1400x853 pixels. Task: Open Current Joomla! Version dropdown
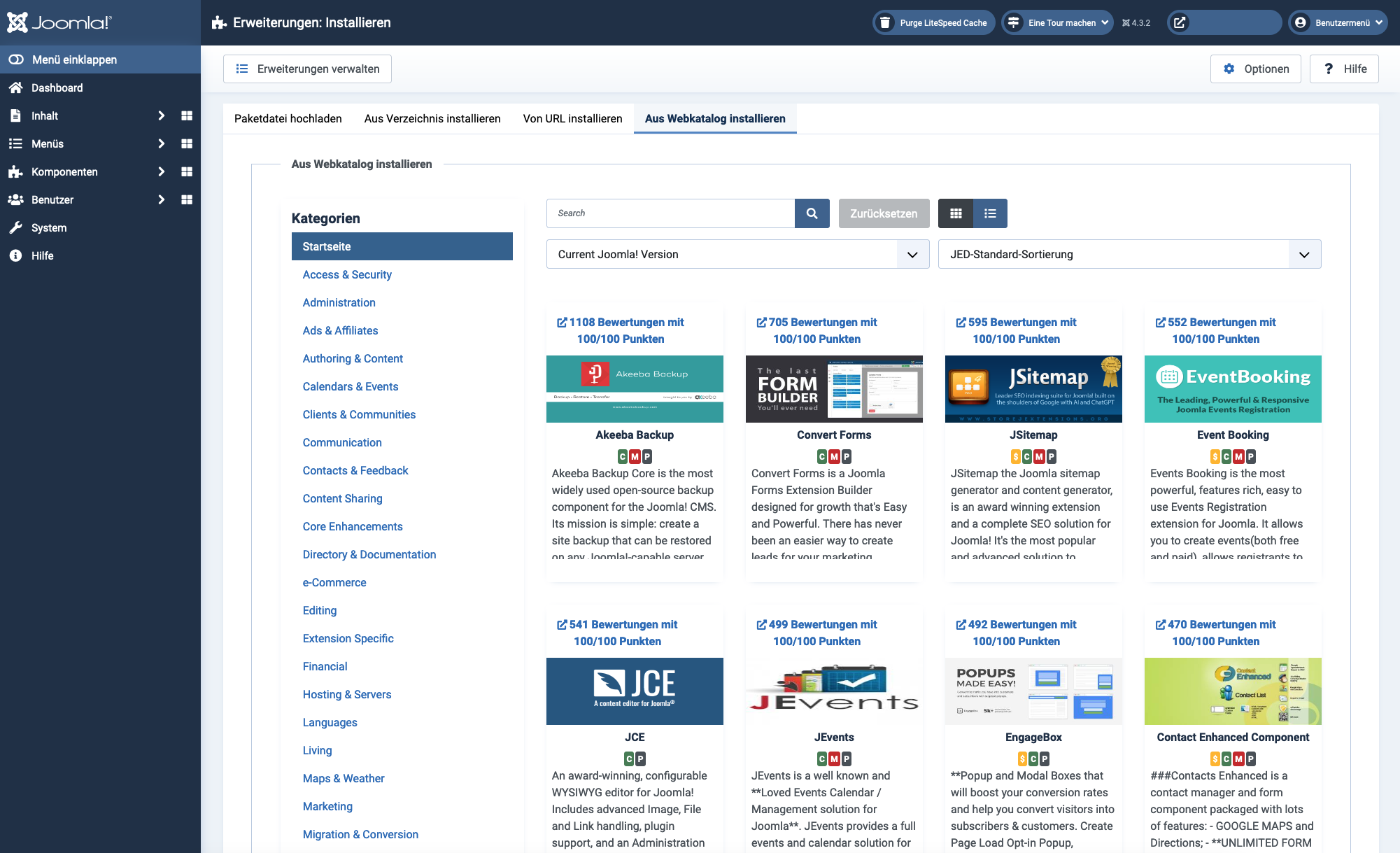(737, 254)
